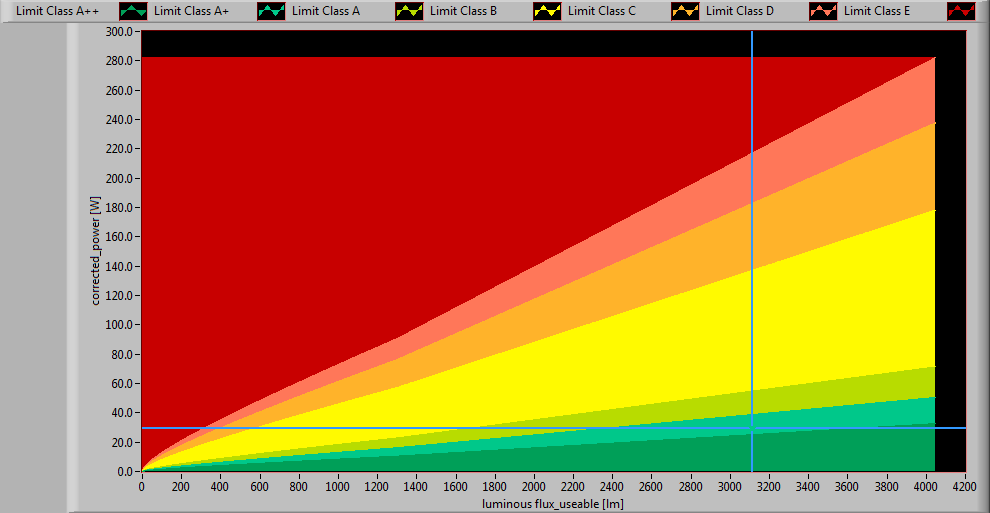Click the luminous flux_useable [lm] axis label
The image size is (990, 513).
coord(553,503)
